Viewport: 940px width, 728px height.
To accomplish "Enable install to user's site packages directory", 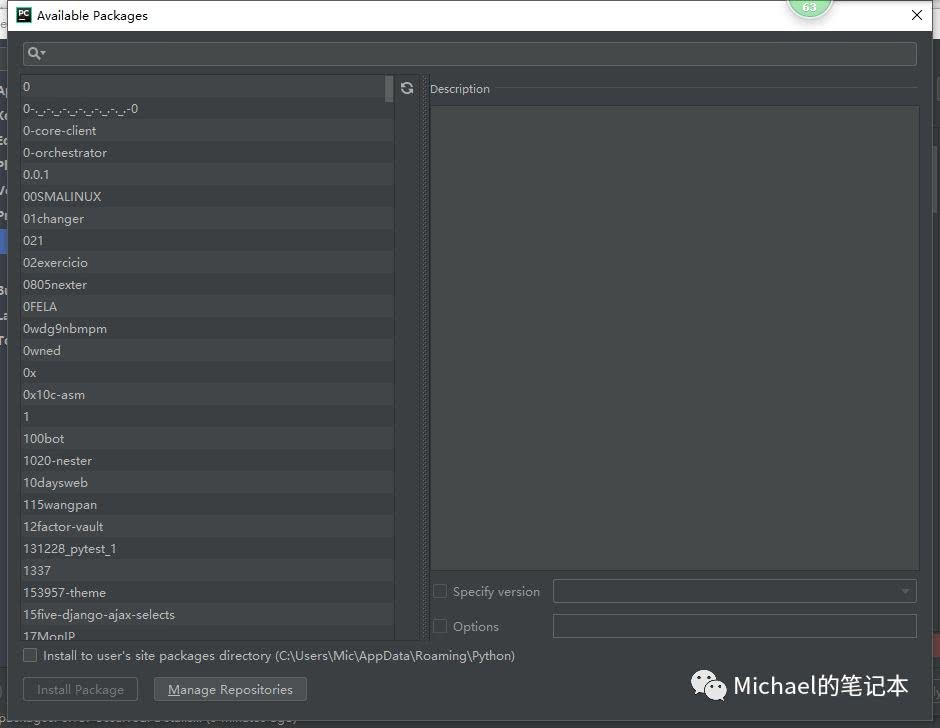I will click(30, 656).
